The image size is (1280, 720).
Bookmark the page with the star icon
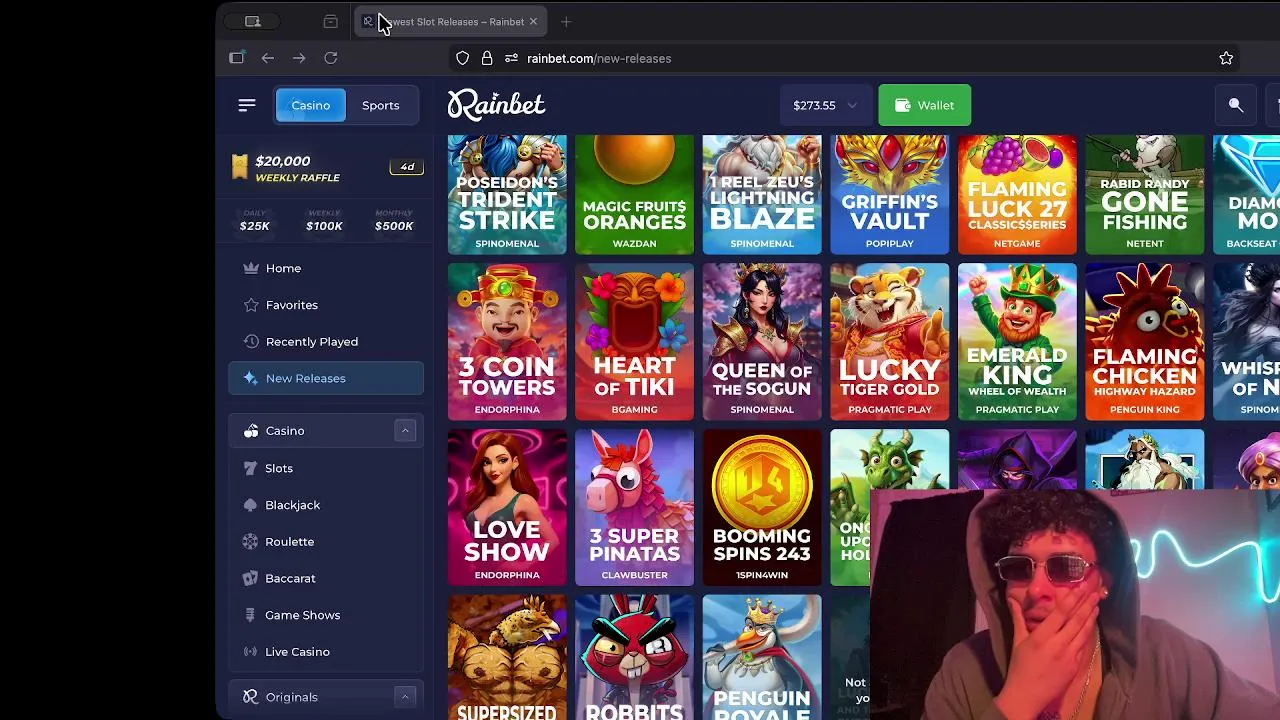[1226, 58]
